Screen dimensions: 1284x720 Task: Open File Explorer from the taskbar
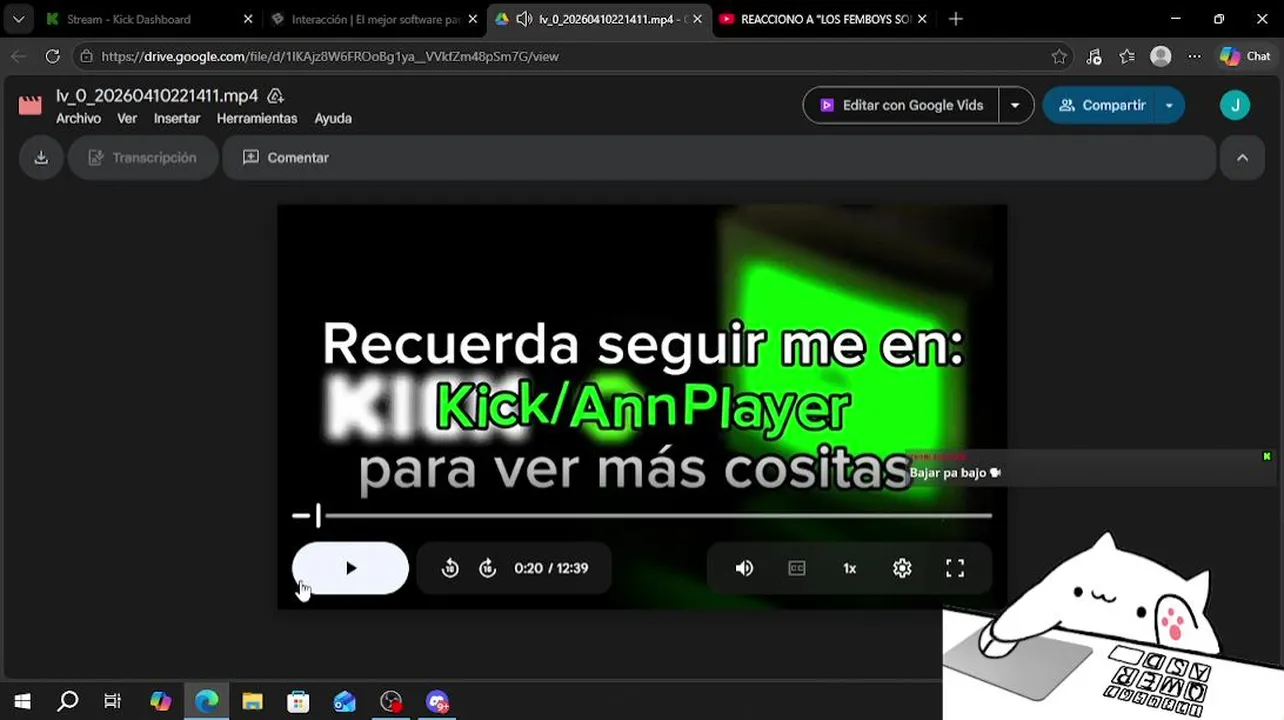click(252, 702)
